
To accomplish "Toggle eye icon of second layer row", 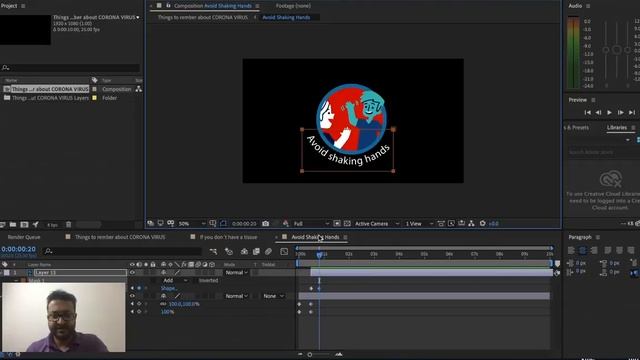I will click(132, 296).
